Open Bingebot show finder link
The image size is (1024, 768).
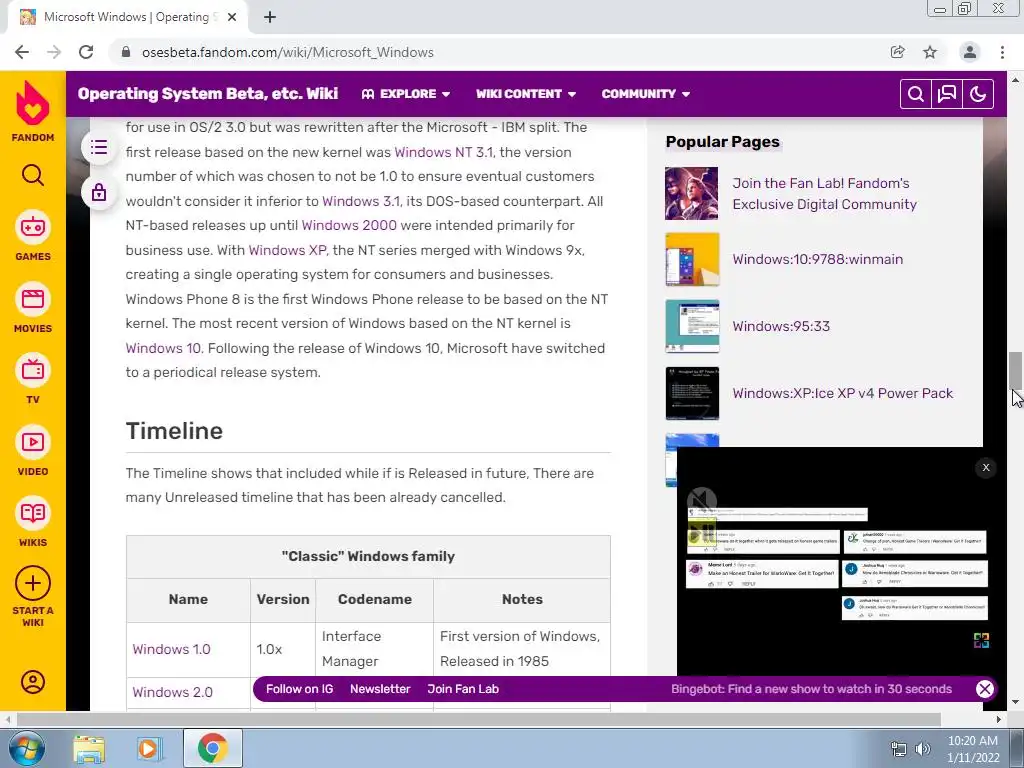coord(811,689)
